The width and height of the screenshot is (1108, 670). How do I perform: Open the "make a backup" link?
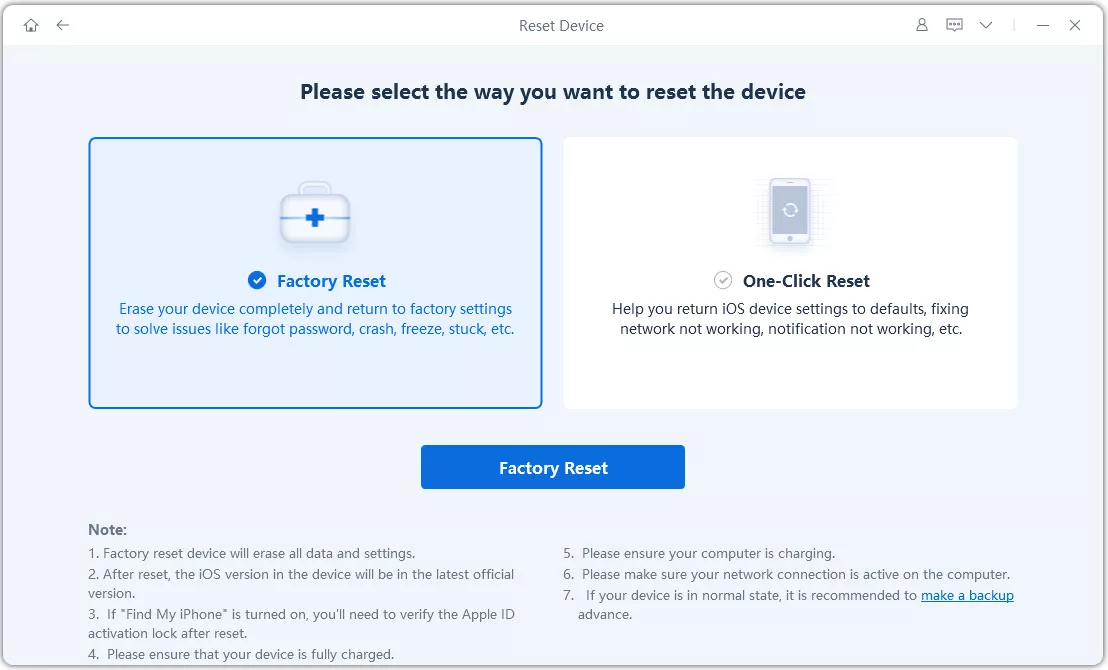coord(967,595)
